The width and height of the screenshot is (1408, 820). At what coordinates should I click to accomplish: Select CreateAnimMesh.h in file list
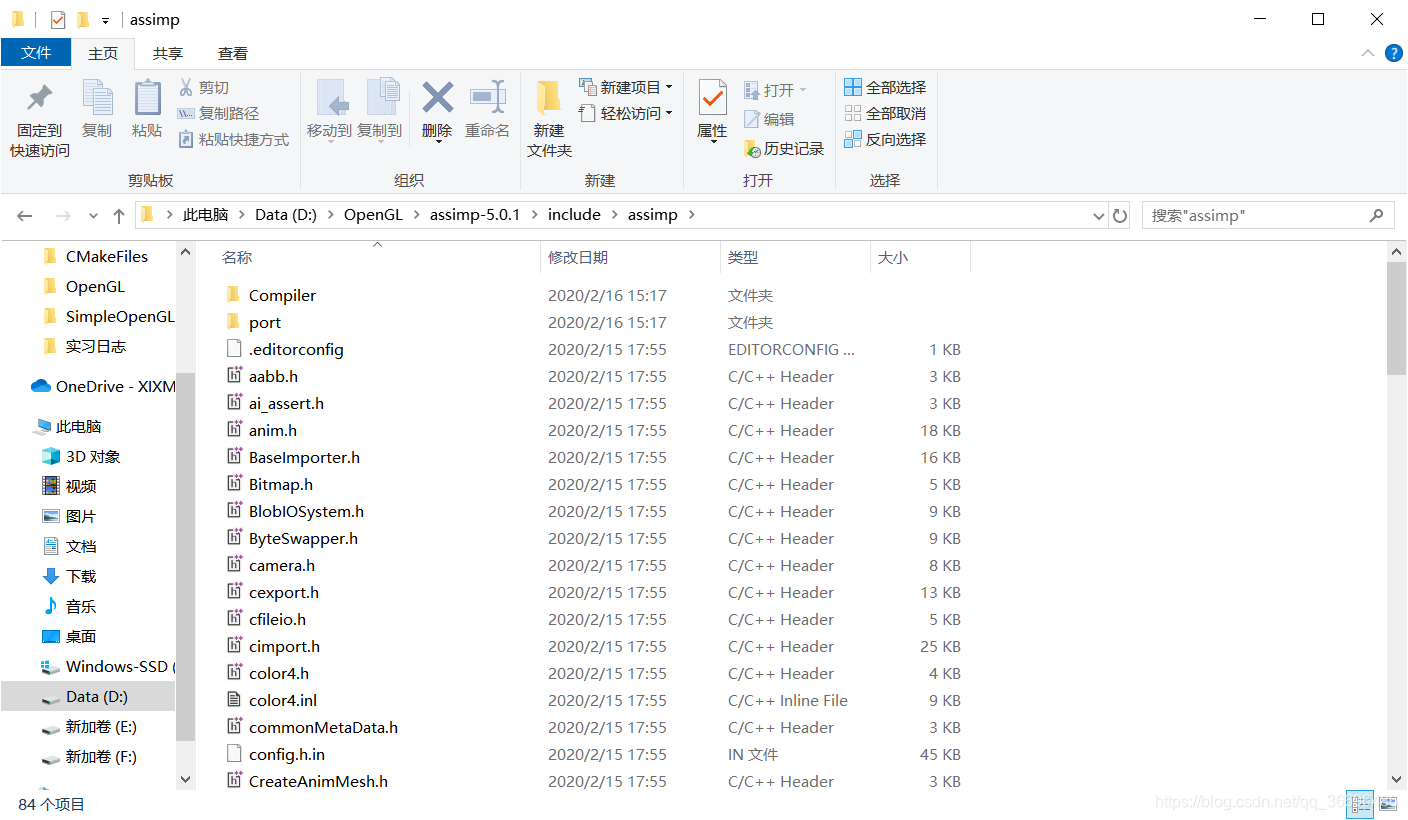click(x=318, y=781)
